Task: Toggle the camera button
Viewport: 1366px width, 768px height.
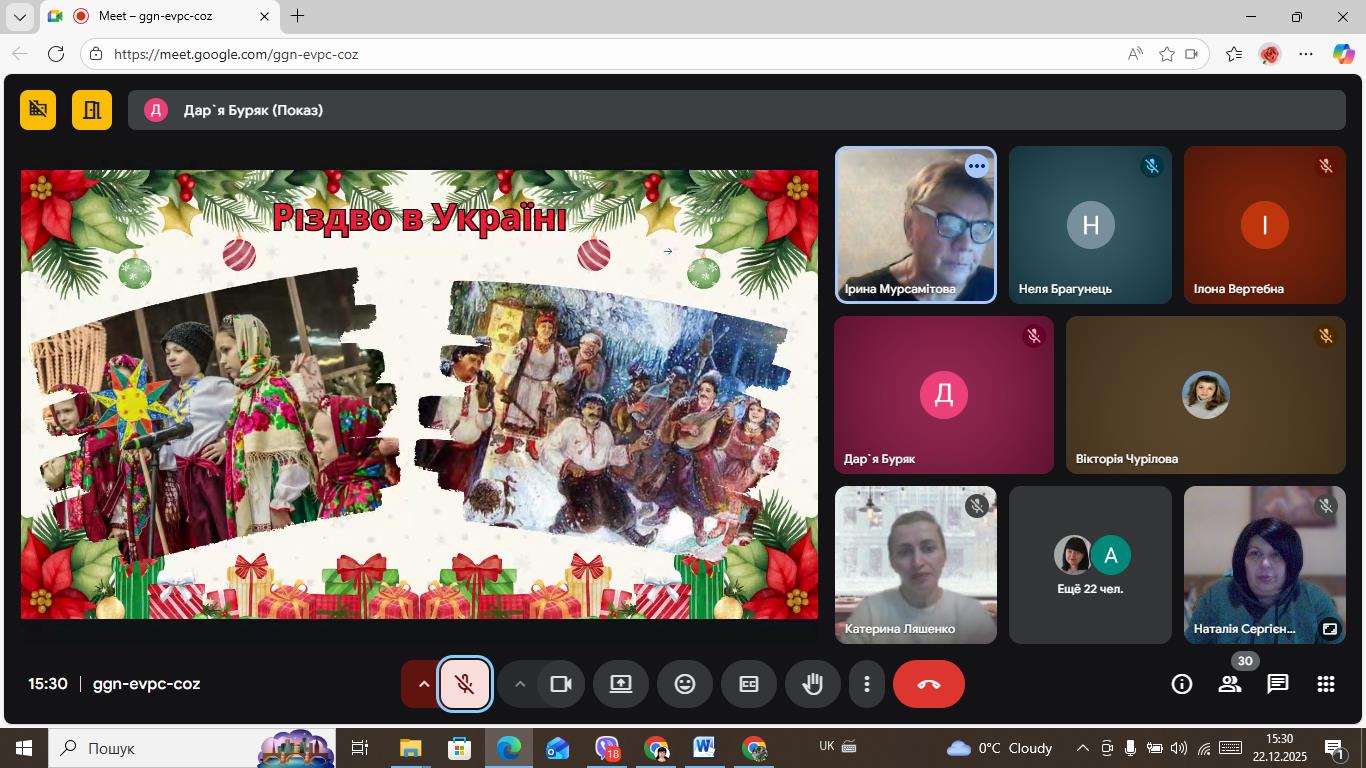Action: pyautogui.click(x=561, y=684)
